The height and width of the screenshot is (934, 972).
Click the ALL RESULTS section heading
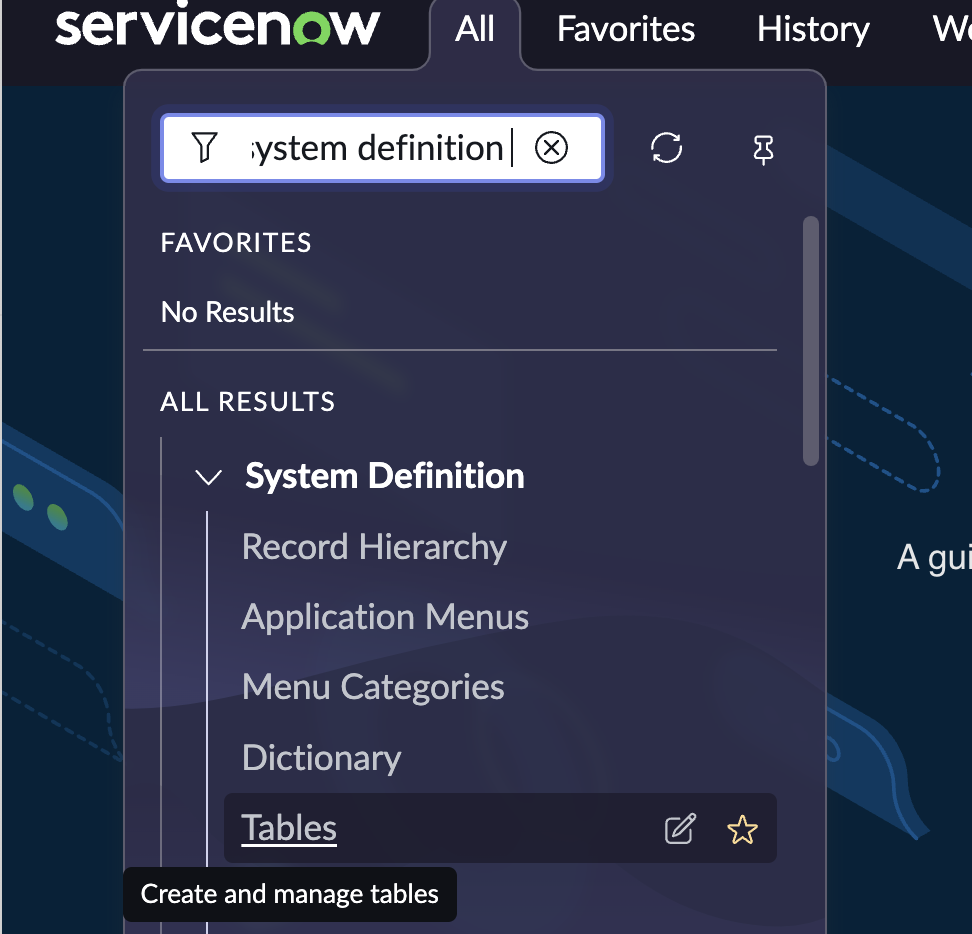[x=247, y=402]
